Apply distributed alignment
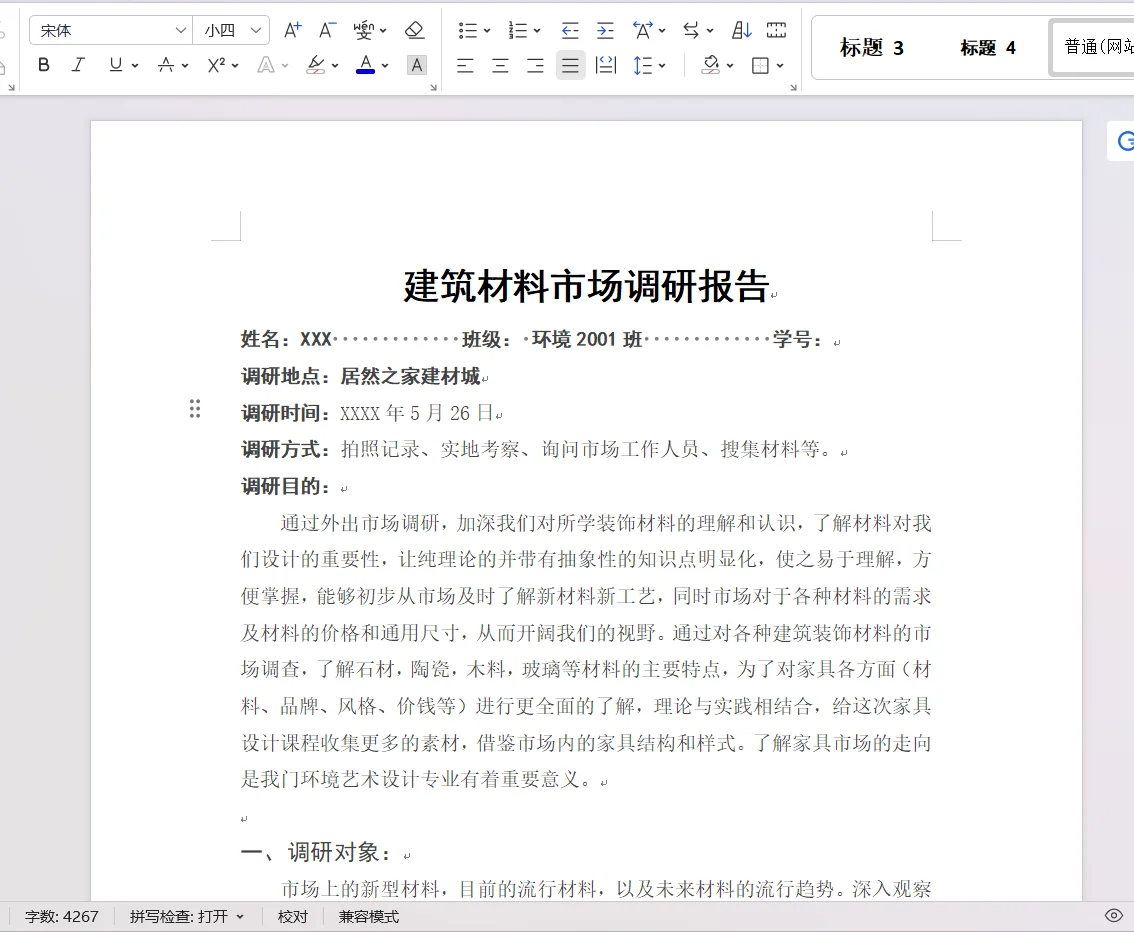The image size is (1134, 932). [x=605, y=66]
